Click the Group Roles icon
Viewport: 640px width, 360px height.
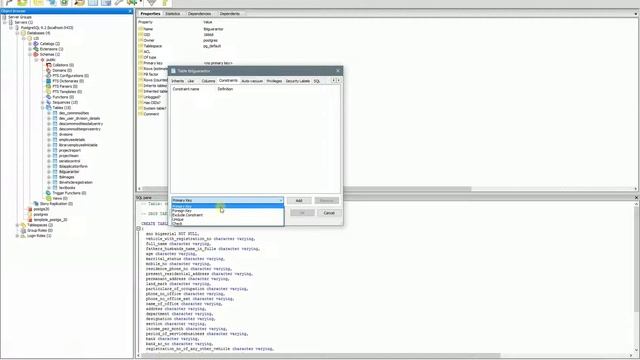click(x=23, y=230)
